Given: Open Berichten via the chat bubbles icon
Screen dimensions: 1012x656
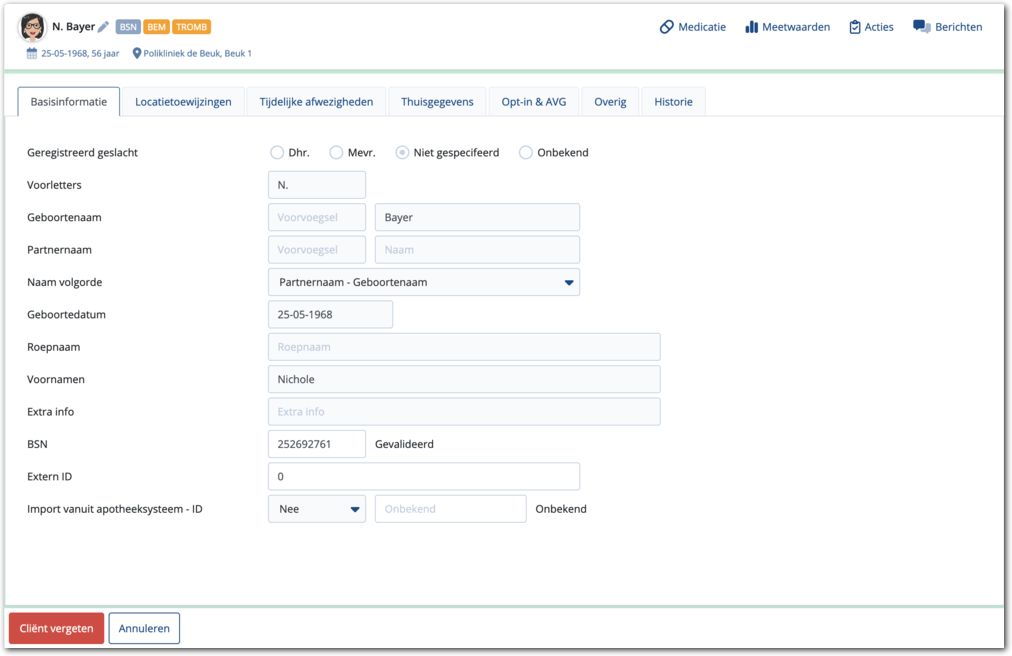Looking at the screenshot, I should (922, 27).
